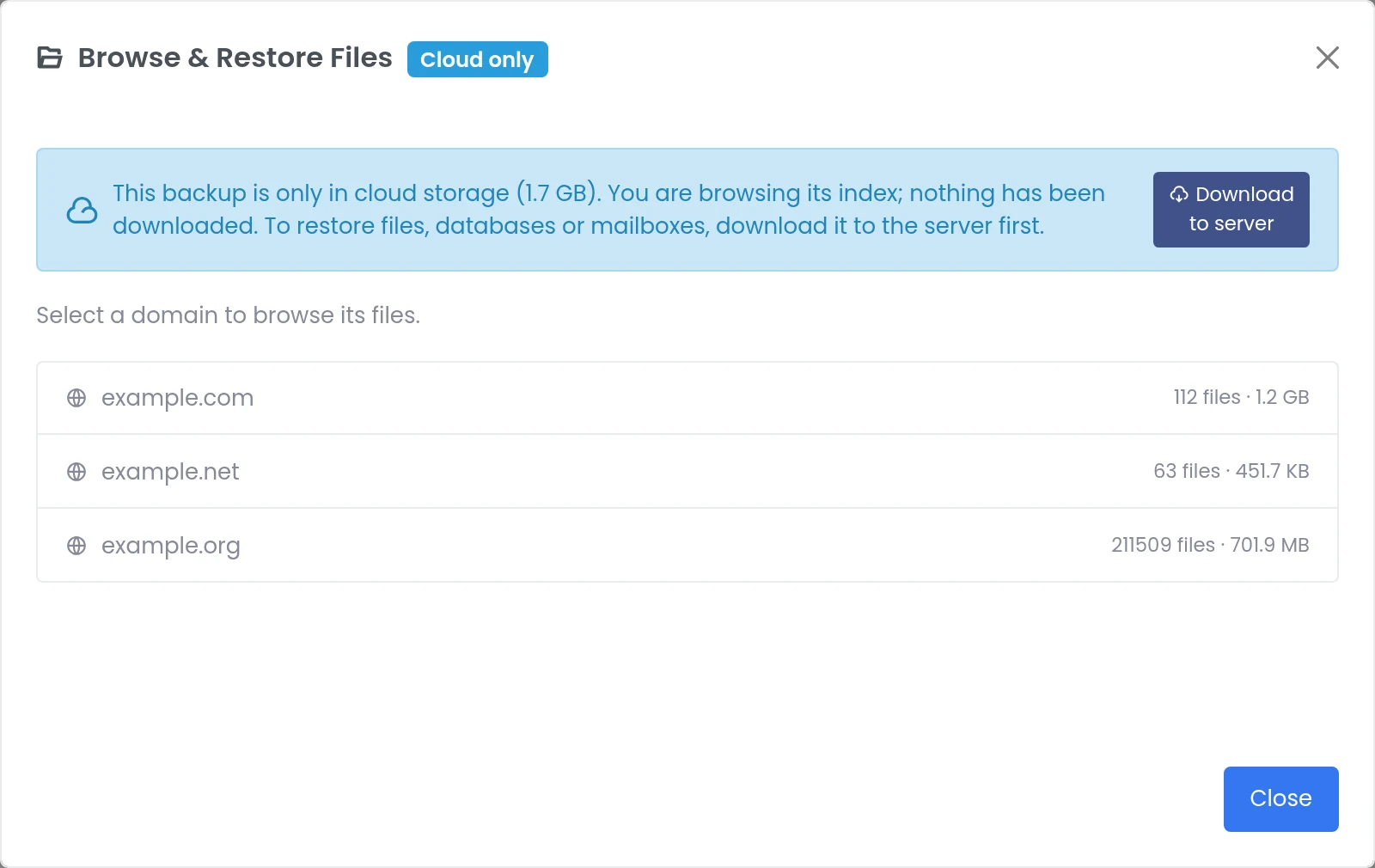Click the 63 files · 451.7 KB label

(1231, 471)
